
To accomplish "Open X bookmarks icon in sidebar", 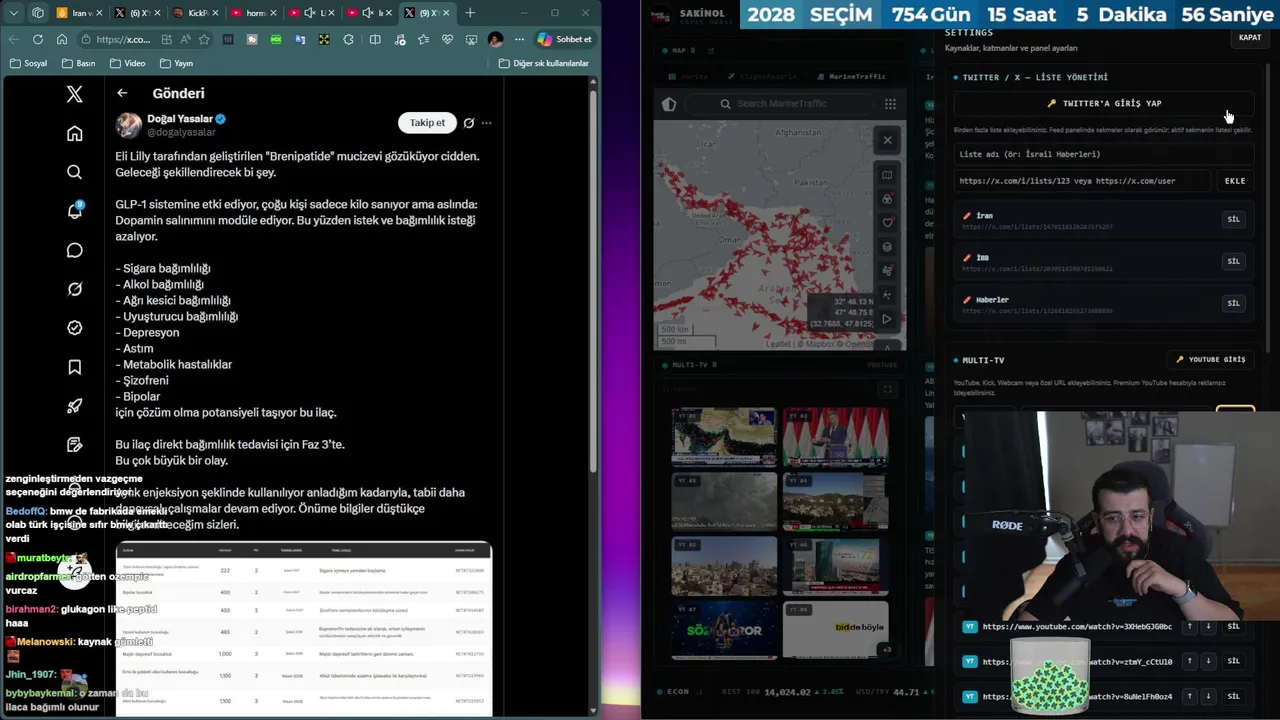I will [x=74, y=367].
